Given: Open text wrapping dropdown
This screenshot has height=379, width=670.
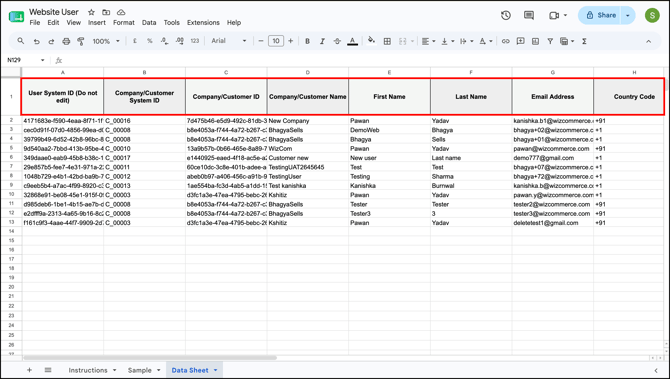Looking at the screenshot, I should pyautogui.click(x=466, y=41).
